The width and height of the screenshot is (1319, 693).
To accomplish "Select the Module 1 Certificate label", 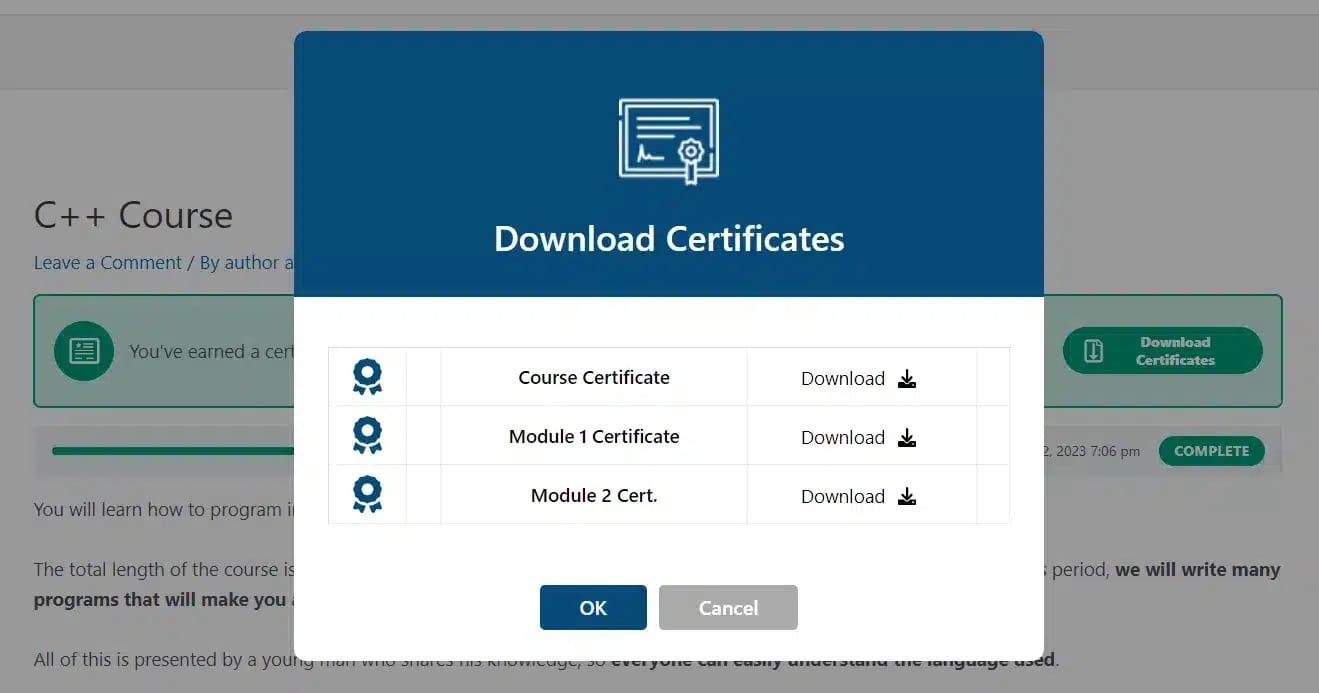I will (594, 436).
